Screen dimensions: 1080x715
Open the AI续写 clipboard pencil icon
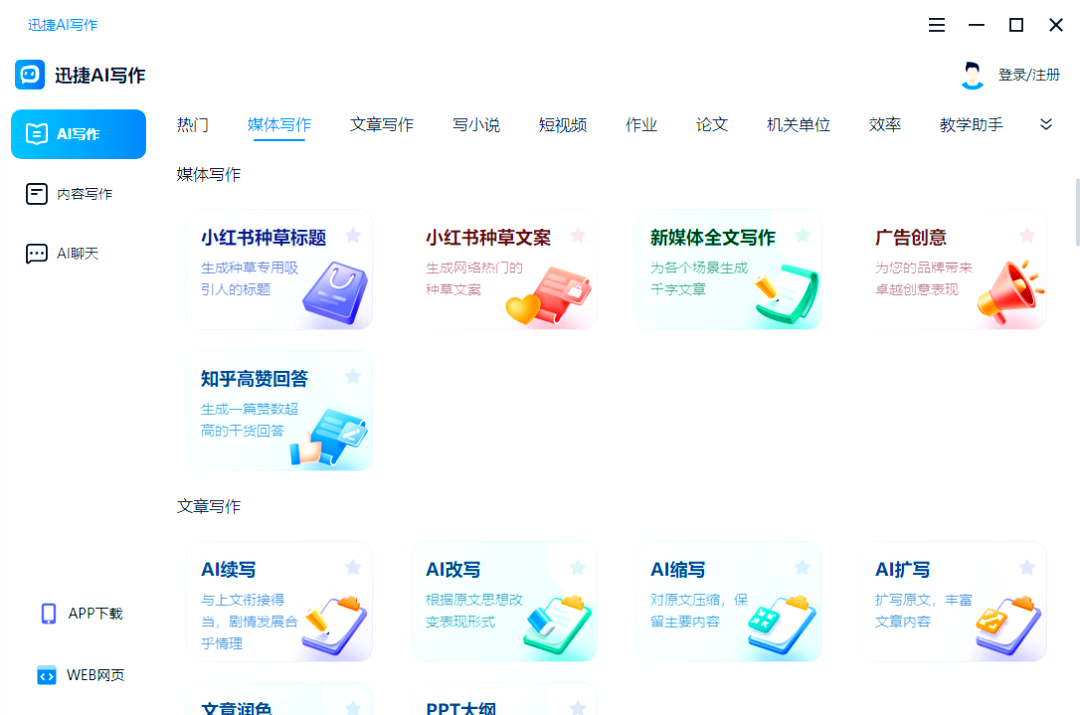pos(335,625)
